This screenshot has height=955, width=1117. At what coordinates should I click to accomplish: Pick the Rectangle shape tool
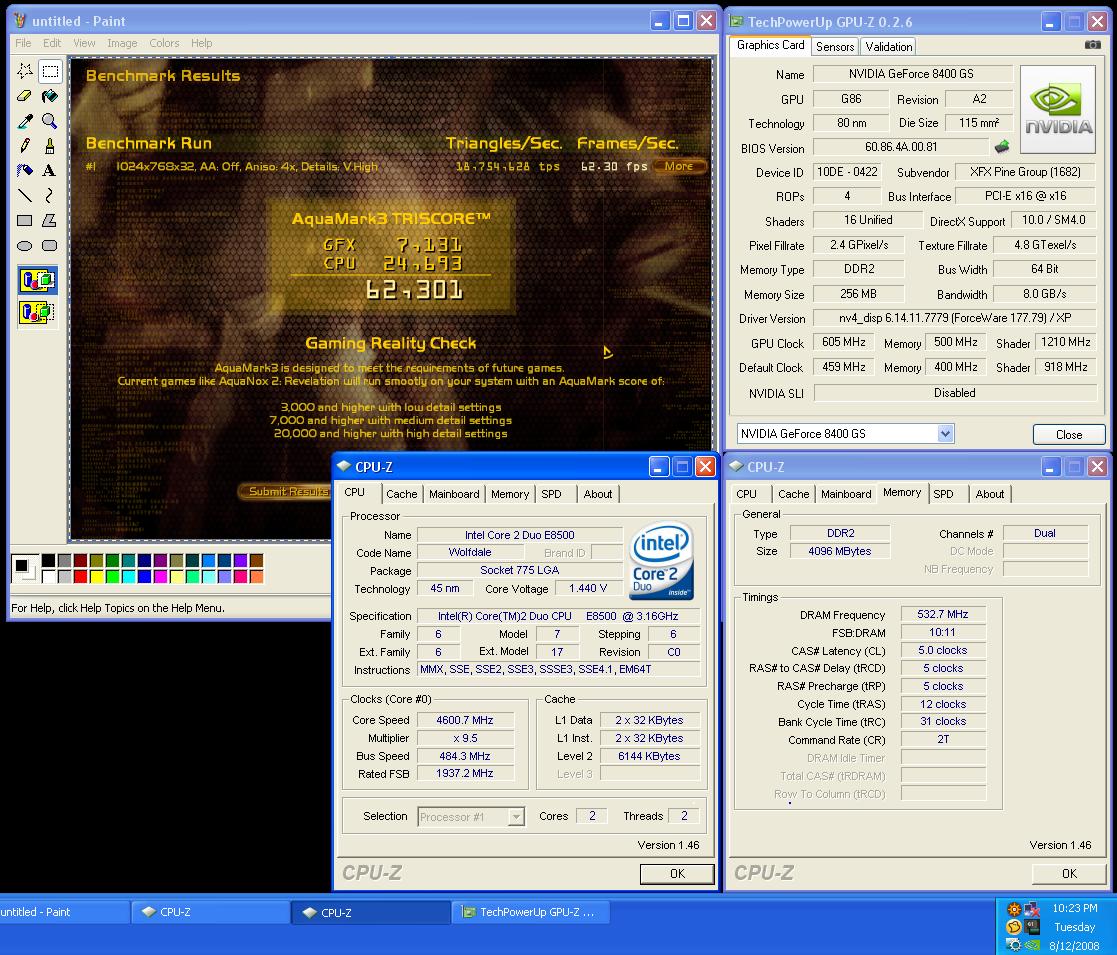[25, 221]
